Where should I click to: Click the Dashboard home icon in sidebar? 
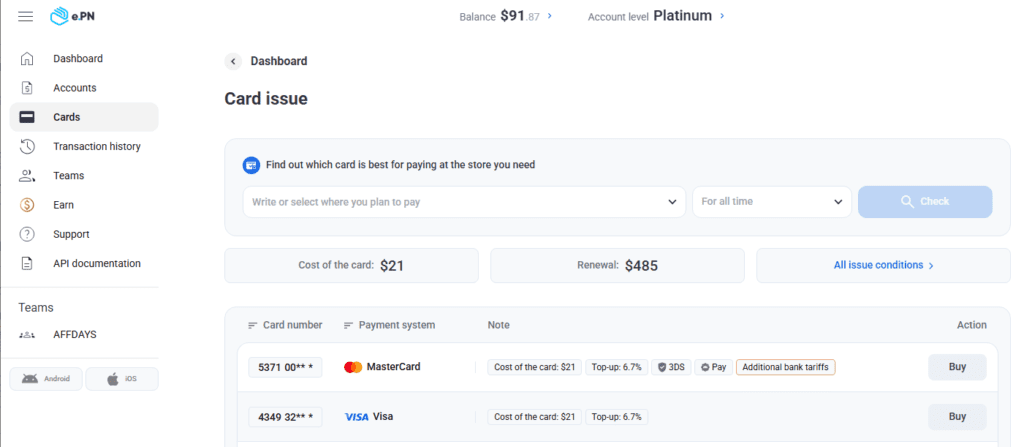[28, 59]
